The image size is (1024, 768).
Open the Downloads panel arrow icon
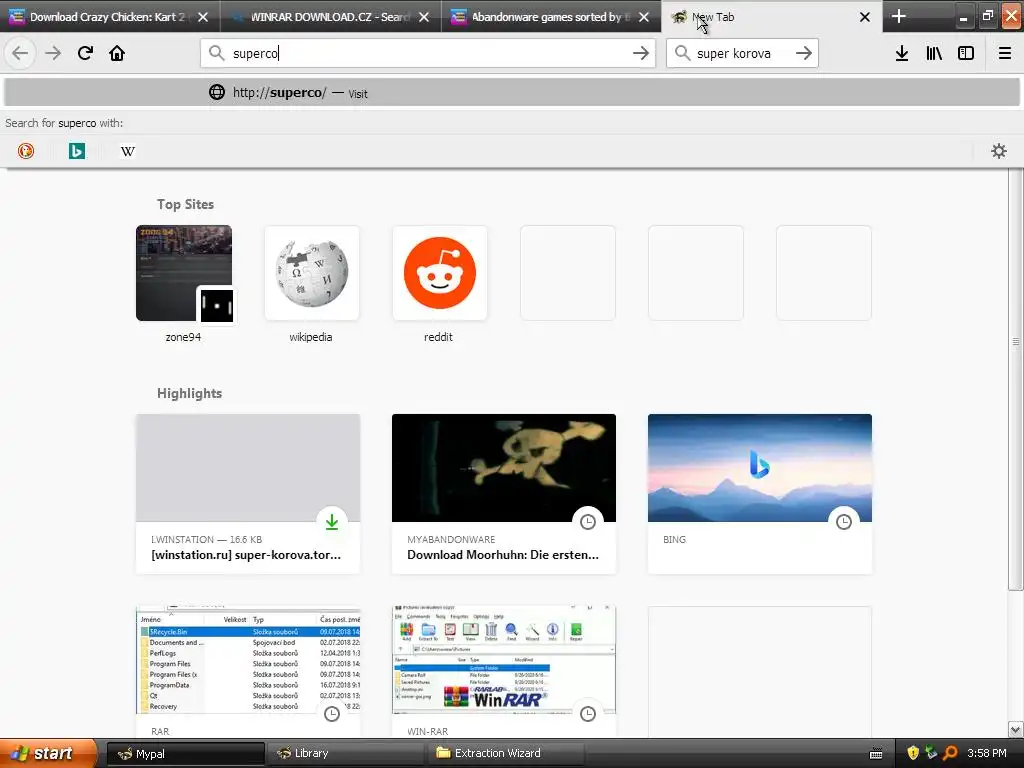[902, 53]
